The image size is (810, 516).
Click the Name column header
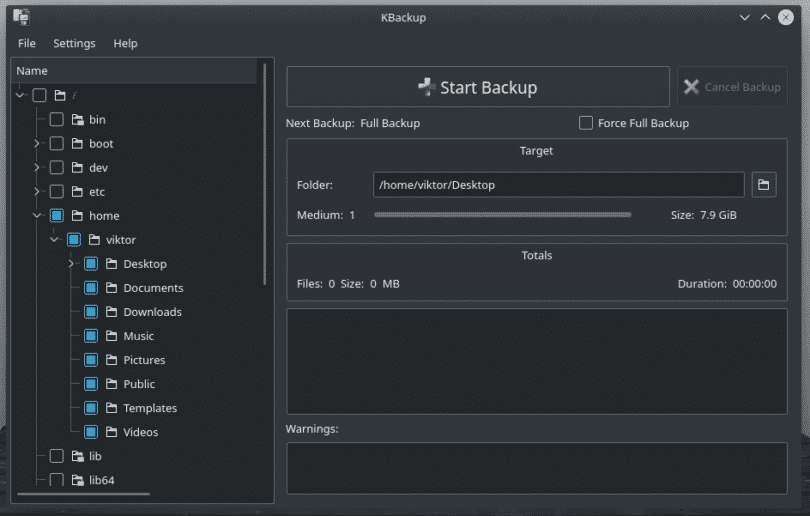click(134, 71)
